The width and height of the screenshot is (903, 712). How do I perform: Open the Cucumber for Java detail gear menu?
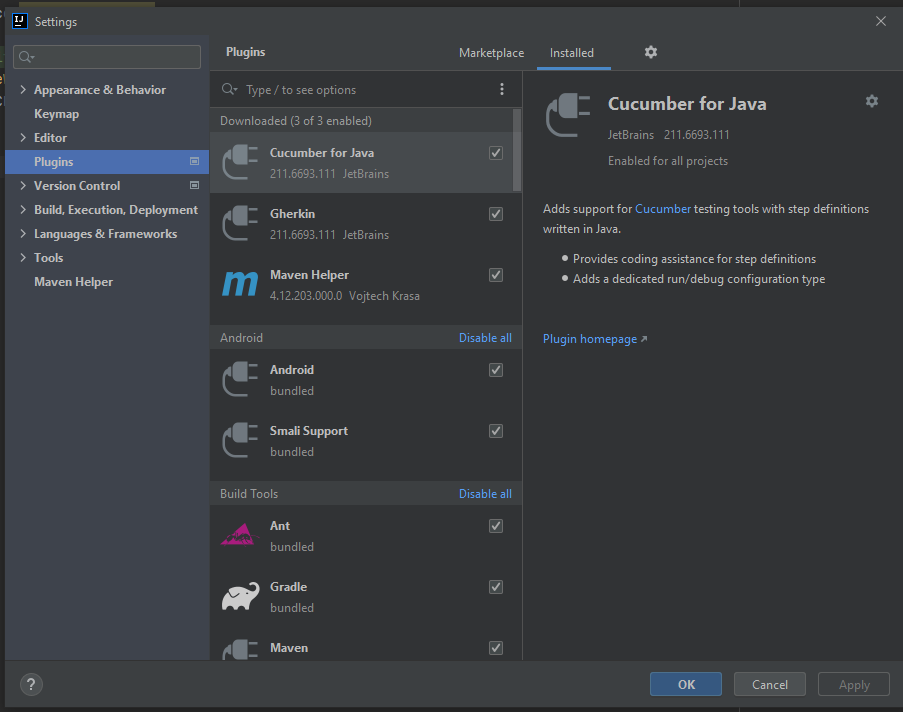click(872, 101)
